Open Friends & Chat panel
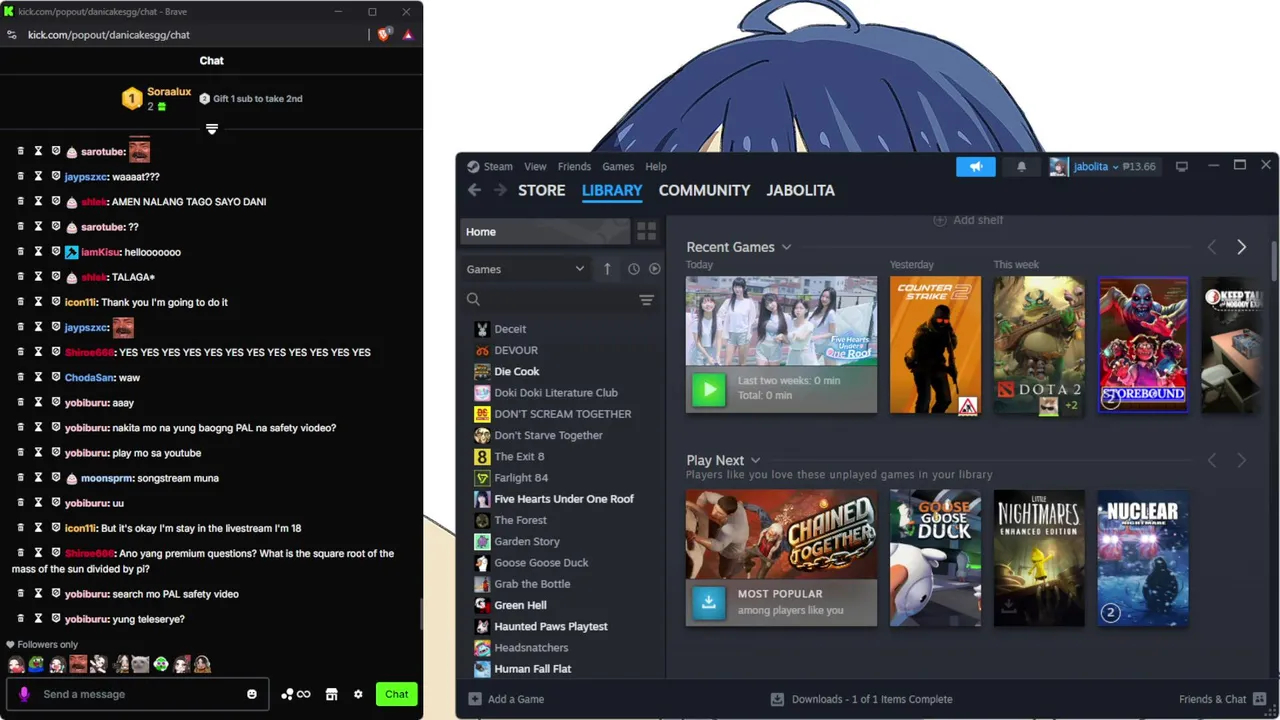 coord(1222,699)
